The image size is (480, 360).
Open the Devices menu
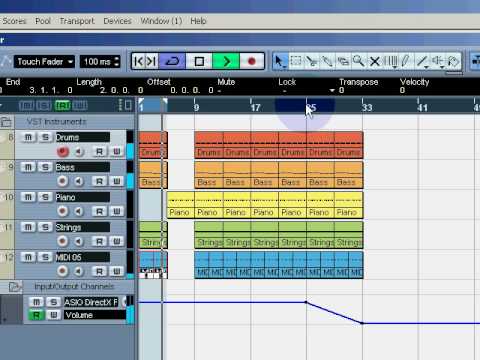click(117, 21)
